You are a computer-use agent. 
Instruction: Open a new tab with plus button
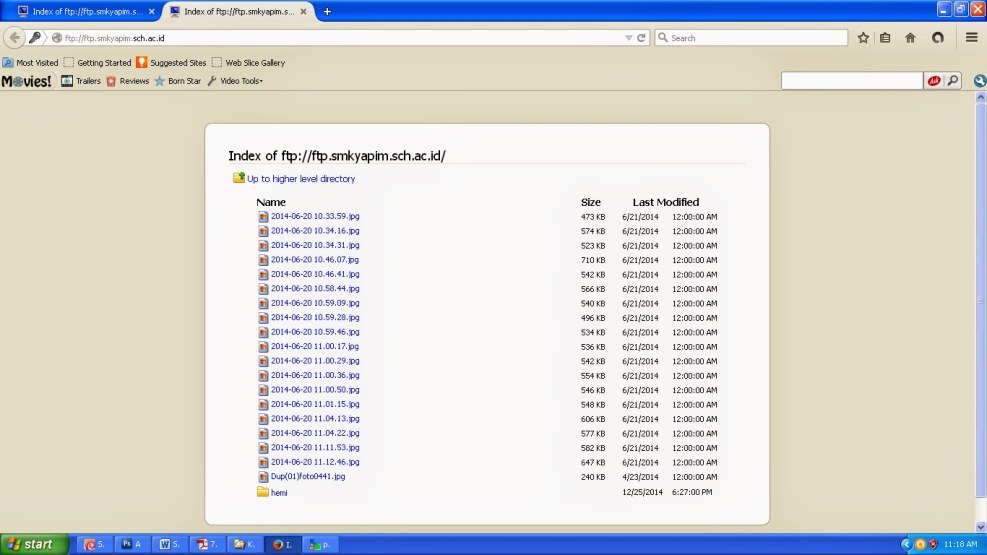(327, 11)
